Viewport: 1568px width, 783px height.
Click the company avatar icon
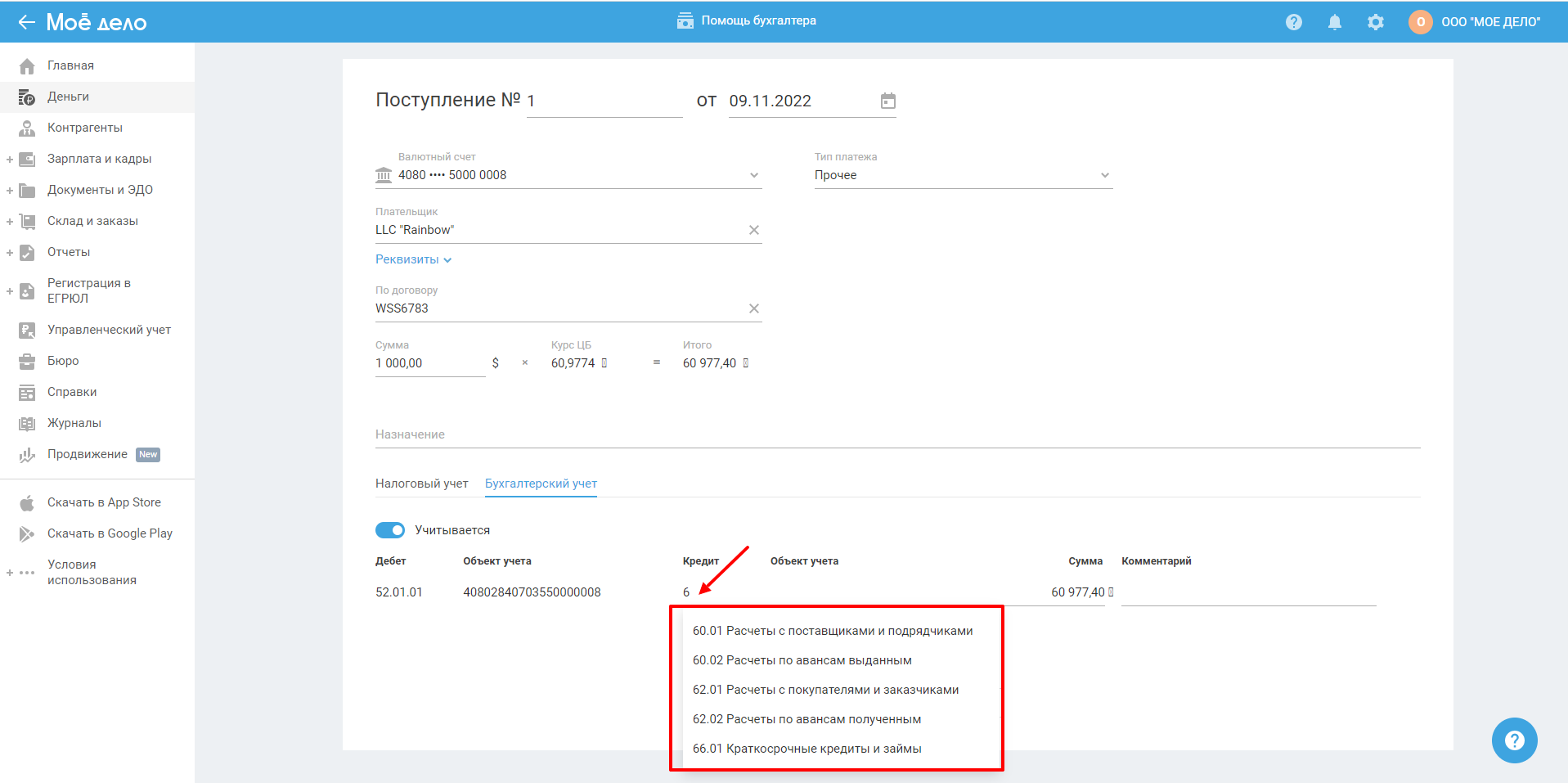pyautogui.click(x=1420, y=22)
